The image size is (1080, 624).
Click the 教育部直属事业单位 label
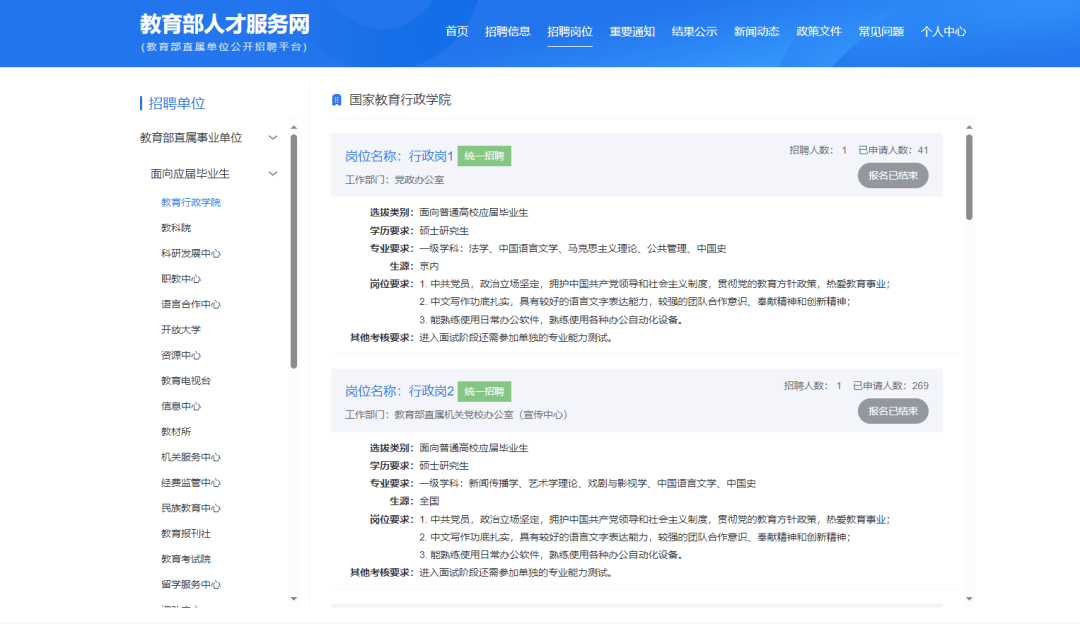pyautogui.click(x=191, y=138)
